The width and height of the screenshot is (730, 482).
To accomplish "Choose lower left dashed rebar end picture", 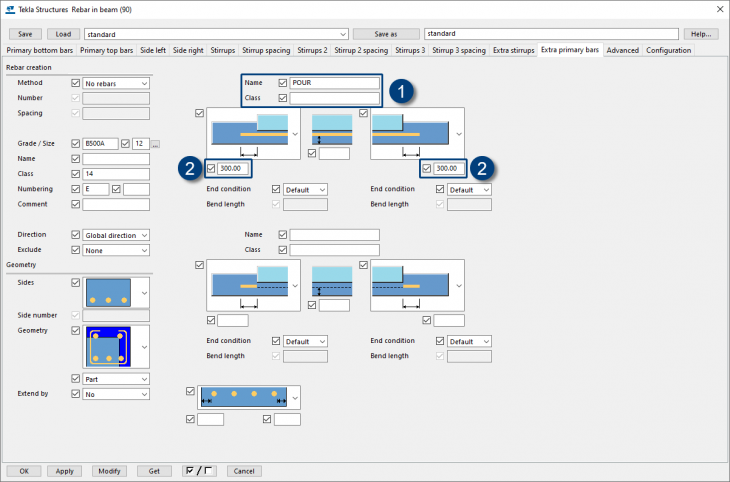I will tap(250, 285).
